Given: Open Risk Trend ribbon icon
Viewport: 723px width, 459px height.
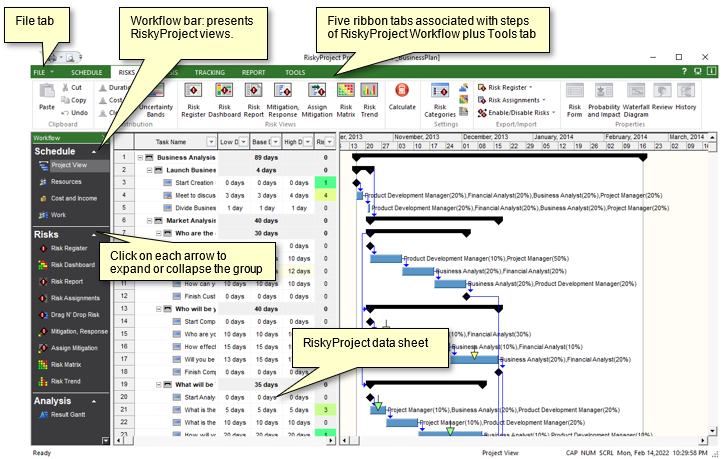Looking at the screenshot, I should coord(369,90).
